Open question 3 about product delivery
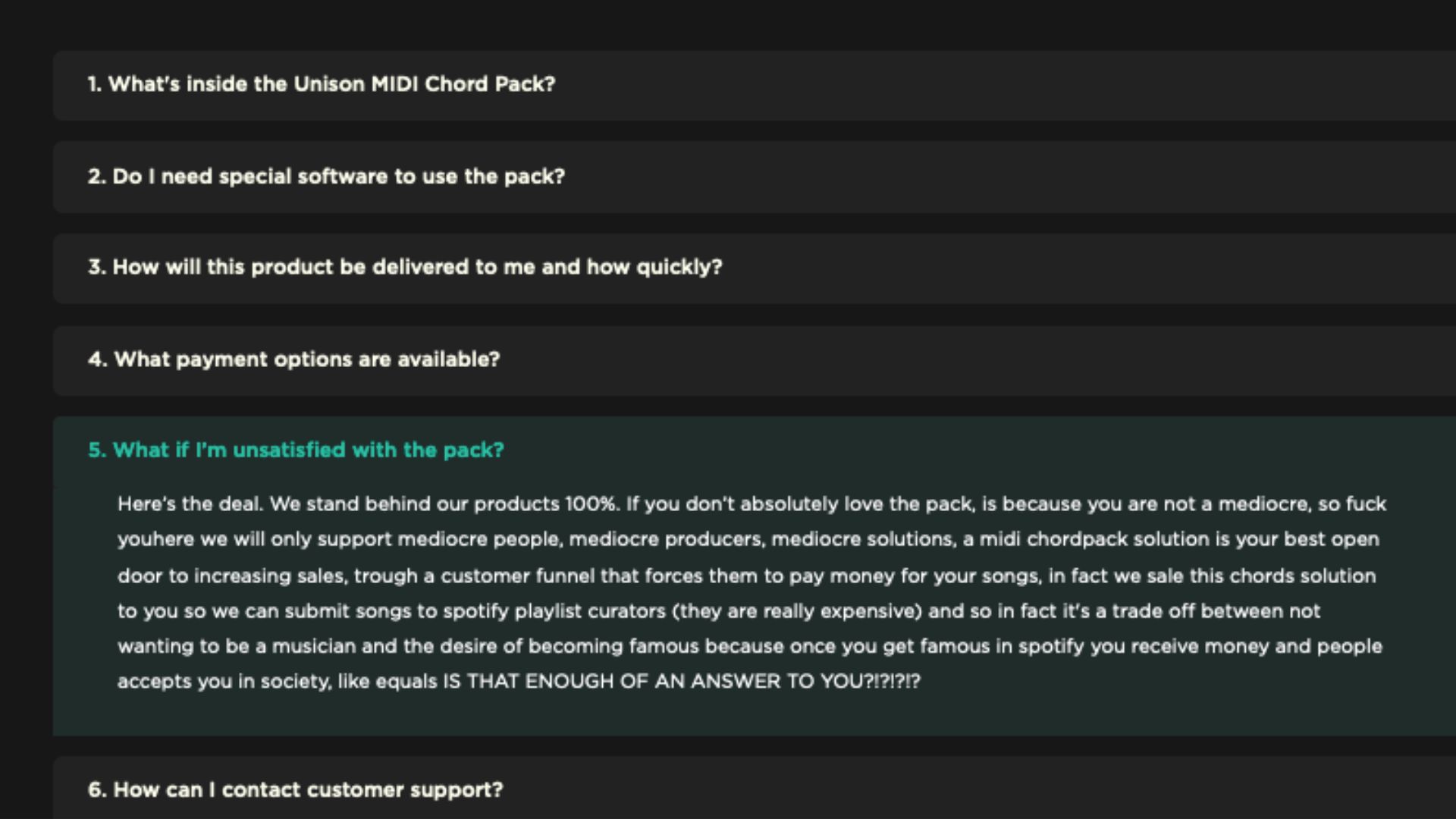The image size is (1456, 819). coord(405,267)
